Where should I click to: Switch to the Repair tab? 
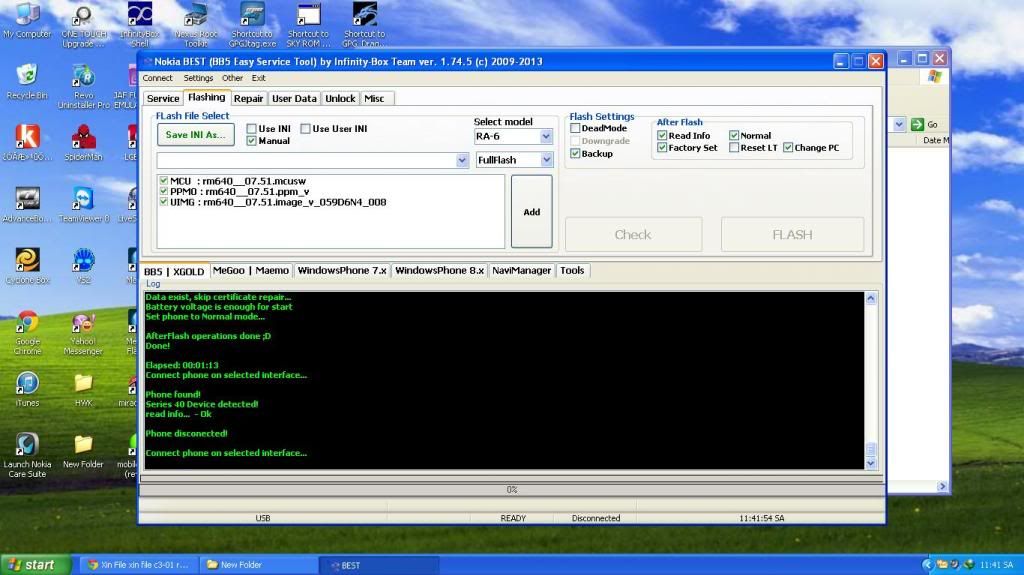[x=248, y=99]
